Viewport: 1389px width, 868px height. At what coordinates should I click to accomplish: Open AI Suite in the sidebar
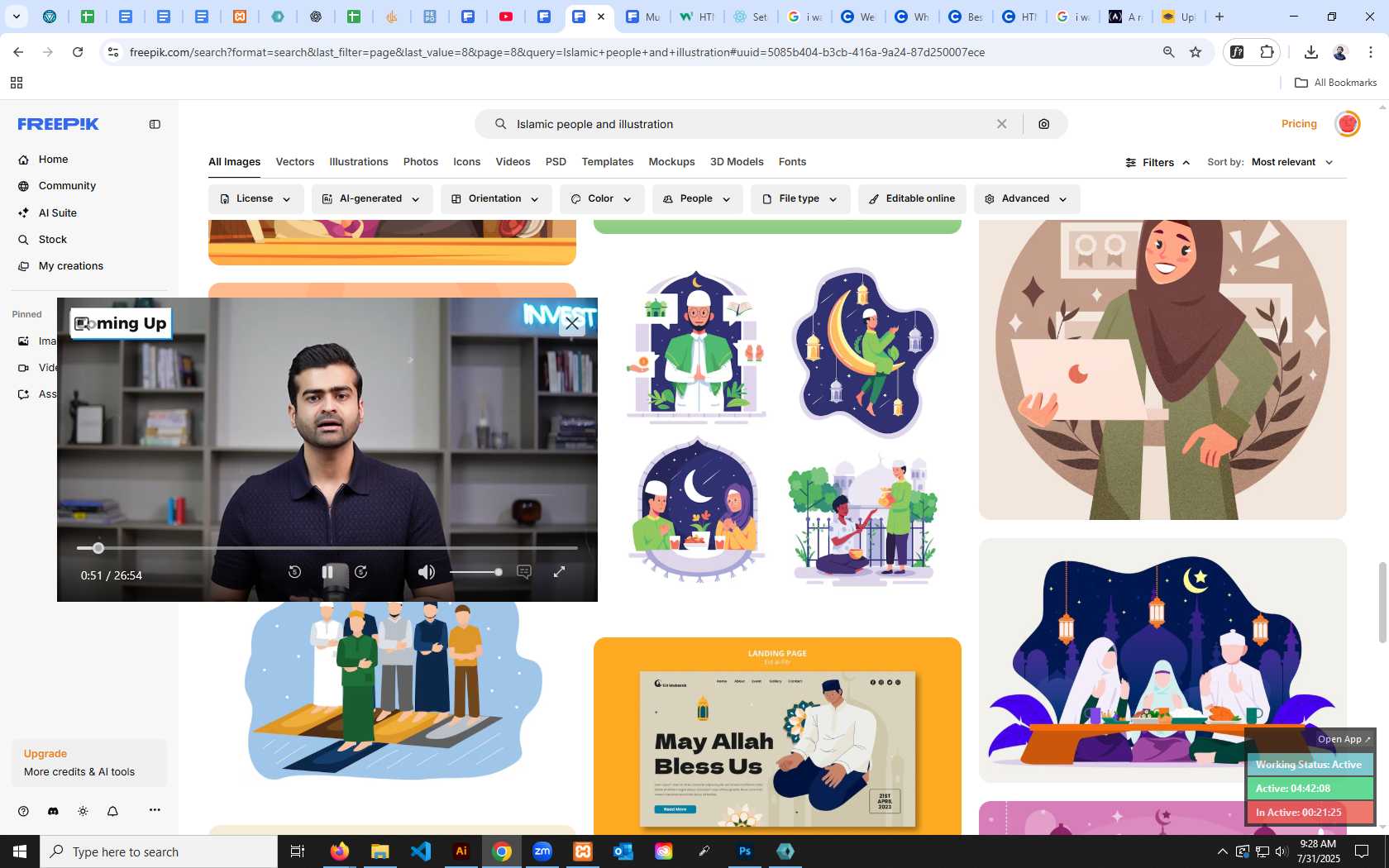[57, 213]
